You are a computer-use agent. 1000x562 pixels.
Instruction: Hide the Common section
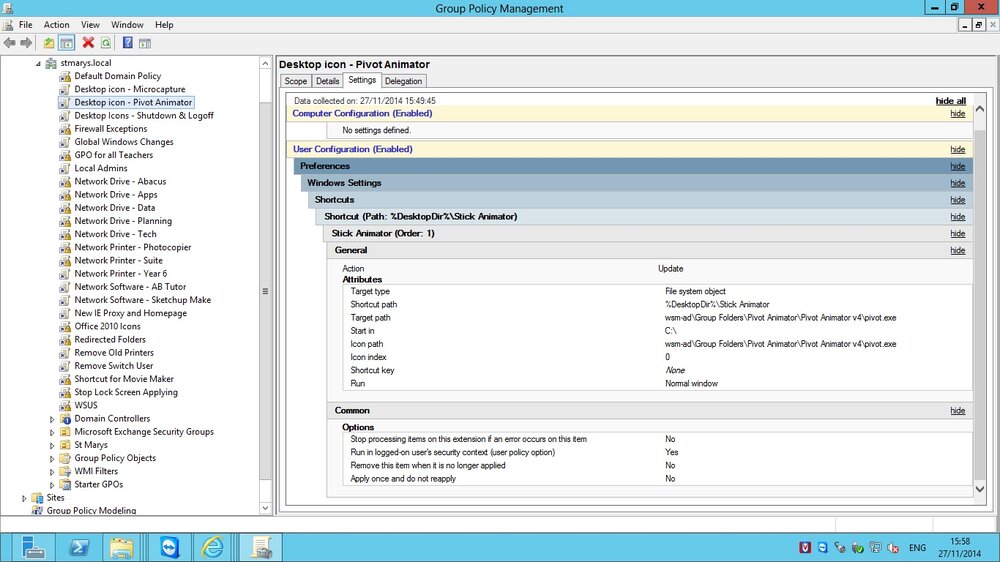[x=957, y=411]
